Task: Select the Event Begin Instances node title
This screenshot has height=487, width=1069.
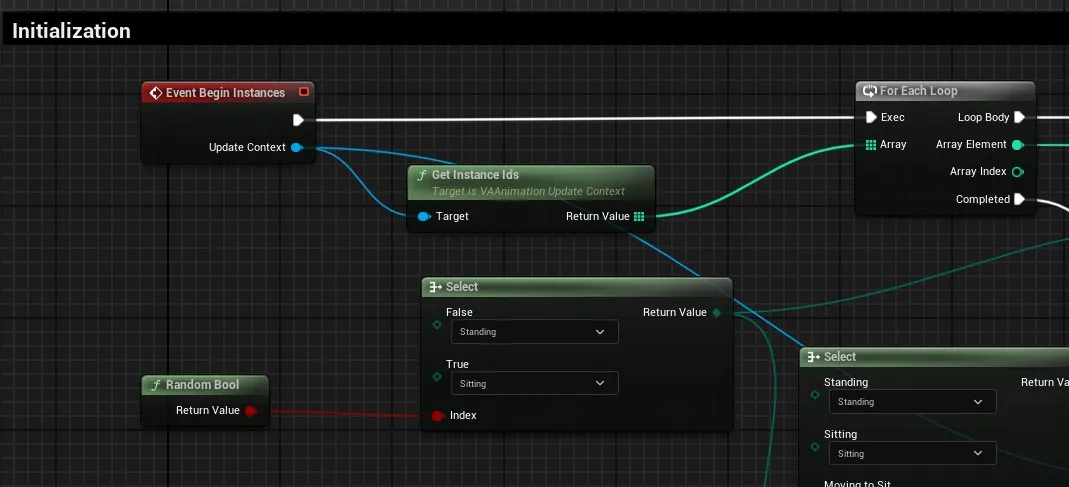Action: 225,93
